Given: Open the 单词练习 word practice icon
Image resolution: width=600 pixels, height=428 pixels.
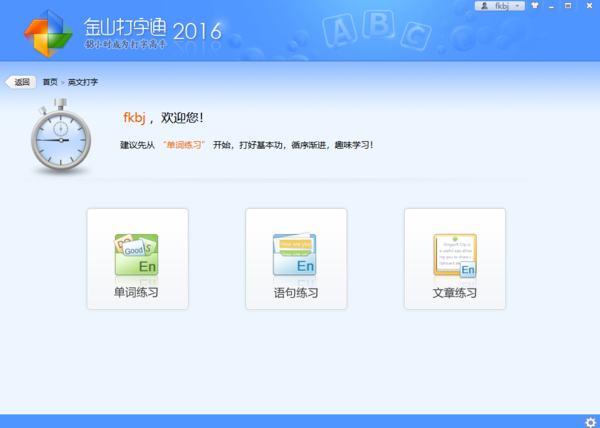Looking at the screenshot, I should pyautogui.click(x=137, y=255).
